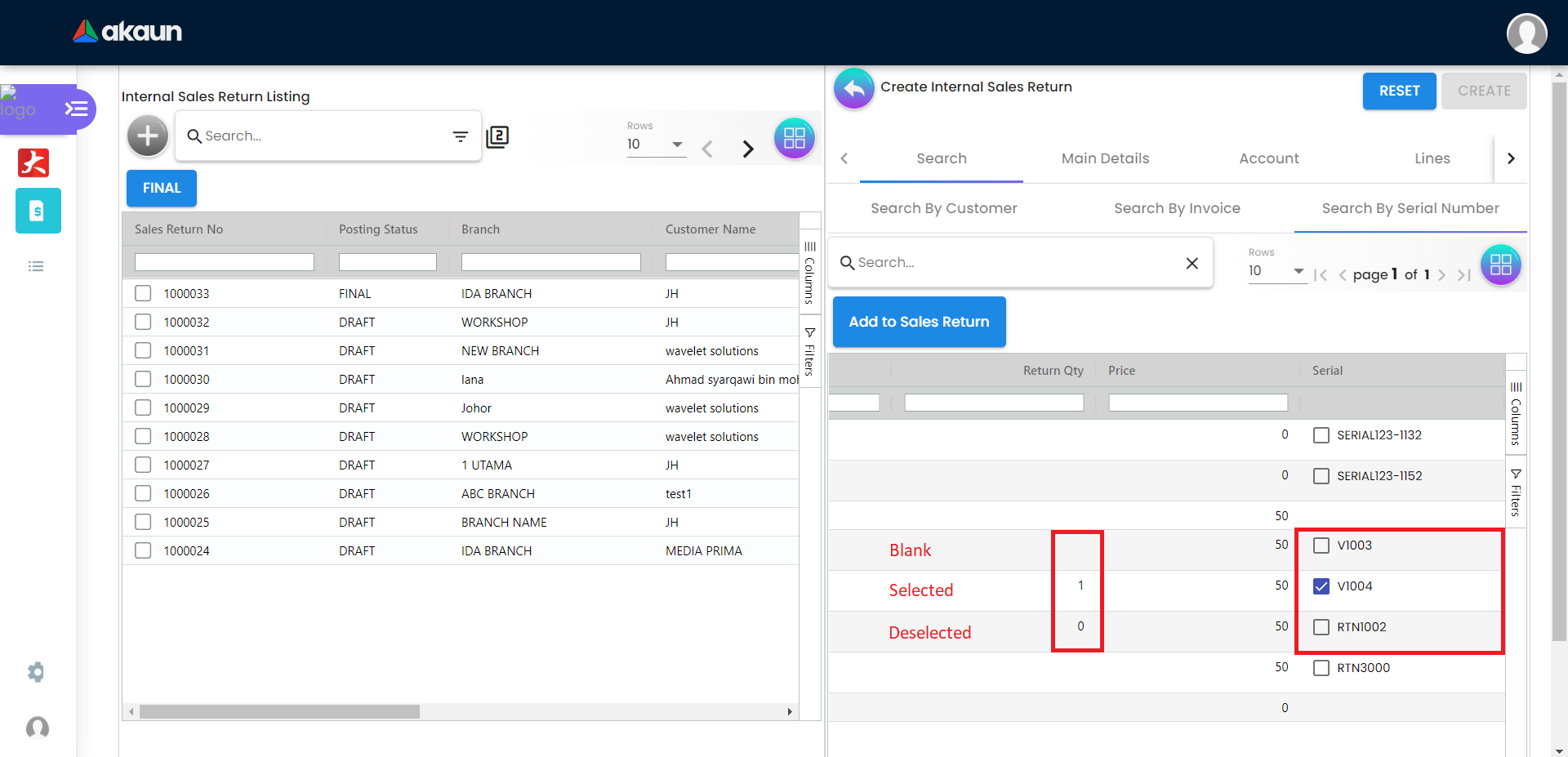Screen dimensions: 1568x757
Task: Uncheck the V1004 serial checkbox
Action: 1321,586
